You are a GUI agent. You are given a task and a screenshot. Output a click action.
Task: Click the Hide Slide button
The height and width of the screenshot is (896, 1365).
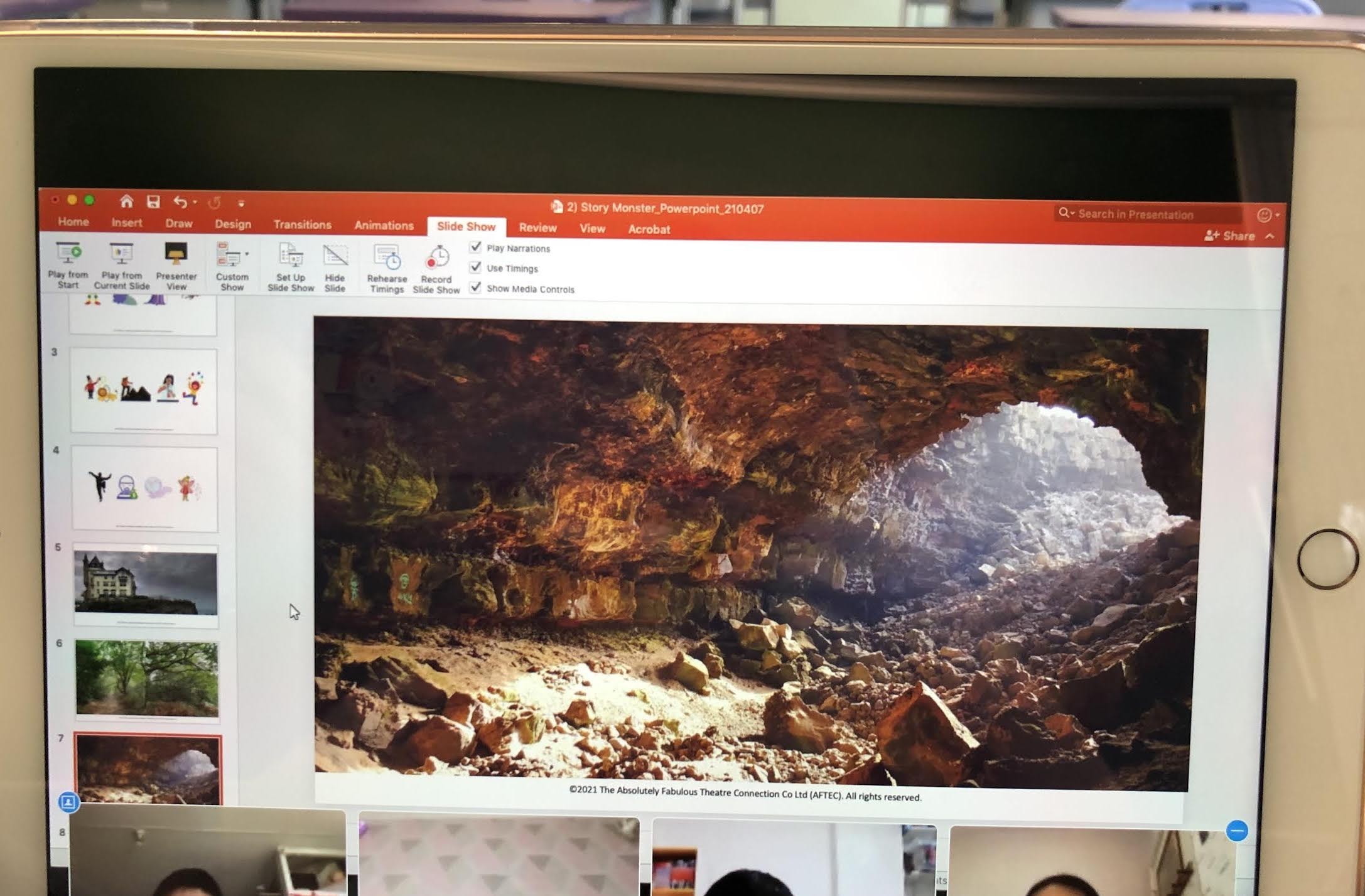pos(335,269)
